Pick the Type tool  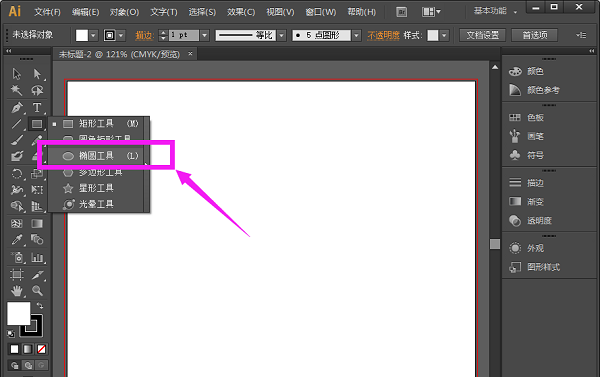[x=37, y=108]
